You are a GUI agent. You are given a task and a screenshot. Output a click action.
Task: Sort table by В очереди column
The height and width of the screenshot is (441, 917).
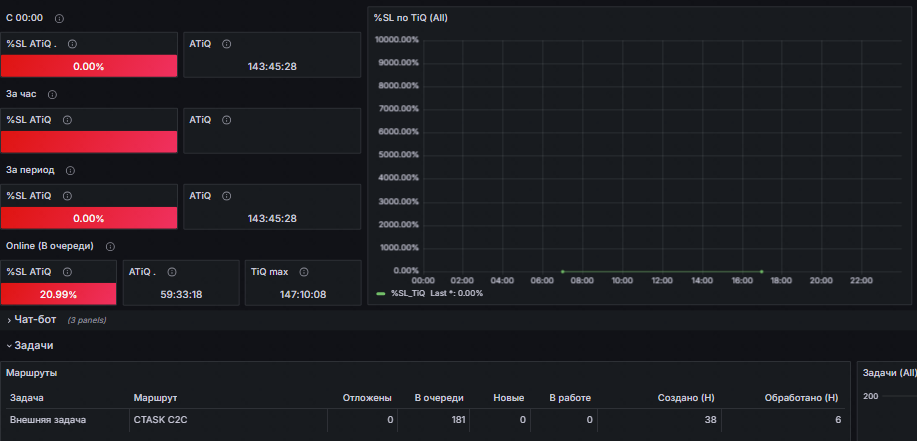[x=439, y=398]
